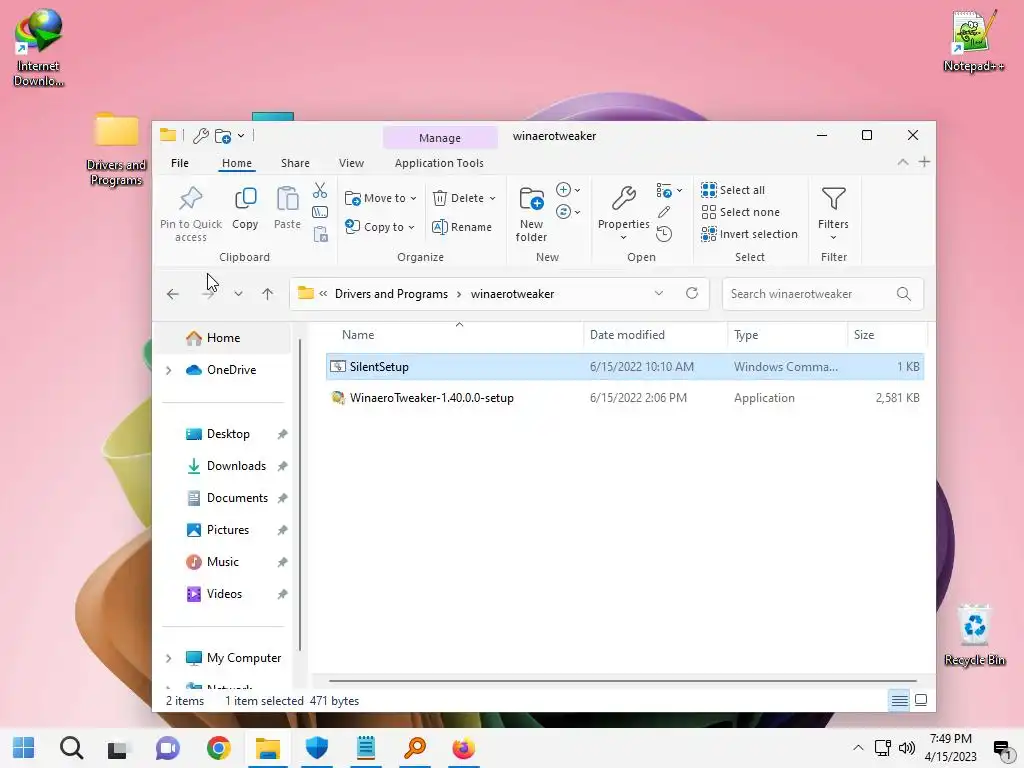Go back with the left arrow button
This screenshot has height=768, width=1024.
(172, 294)
